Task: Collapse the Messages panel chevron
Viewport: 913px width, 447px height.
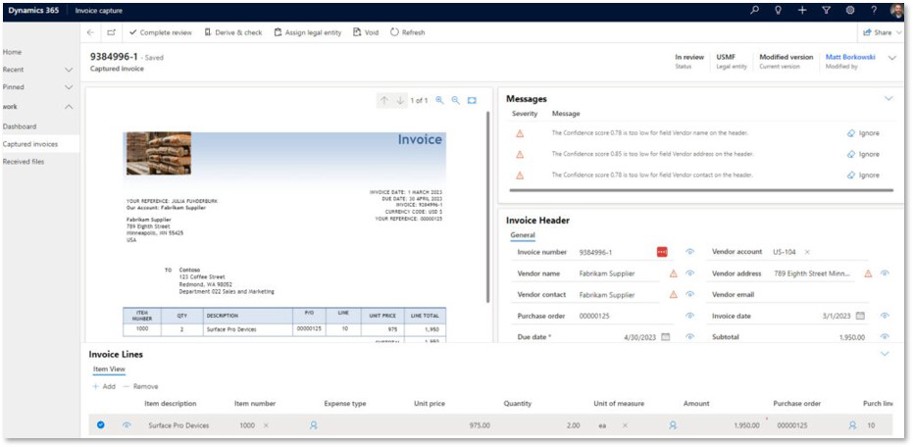Action: 889,99
